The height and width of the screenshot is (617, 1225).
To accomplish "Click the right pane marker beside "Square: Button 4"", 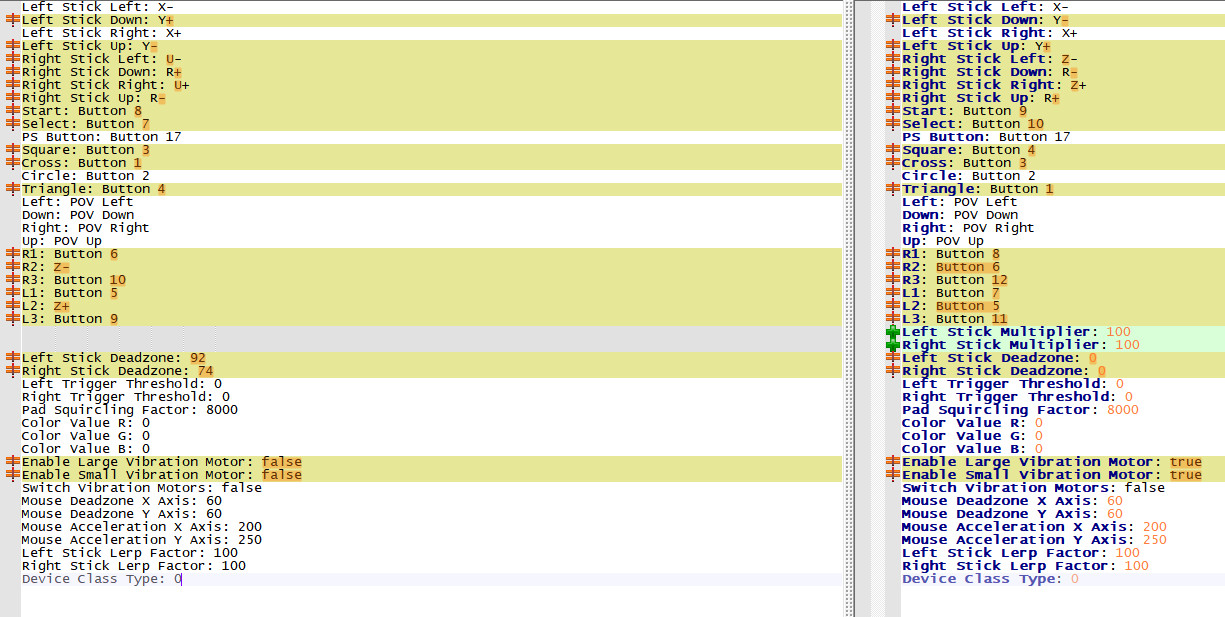I will [x=890, y=149].
